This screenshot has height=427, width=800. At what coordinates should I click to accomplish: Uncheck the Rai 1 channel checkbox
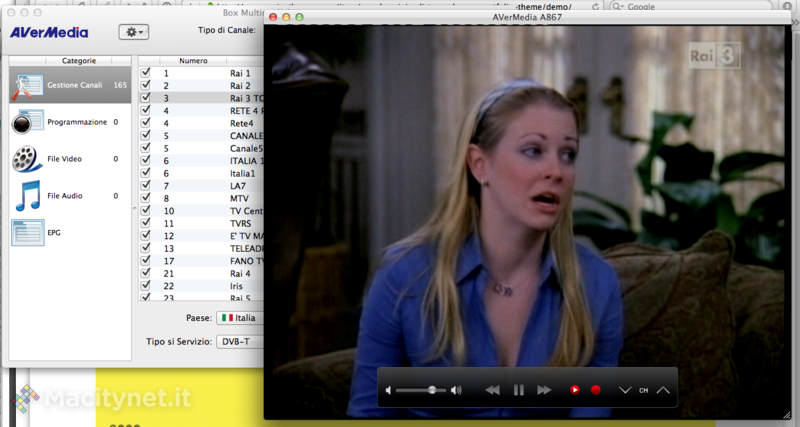click(x=145, y=72)
